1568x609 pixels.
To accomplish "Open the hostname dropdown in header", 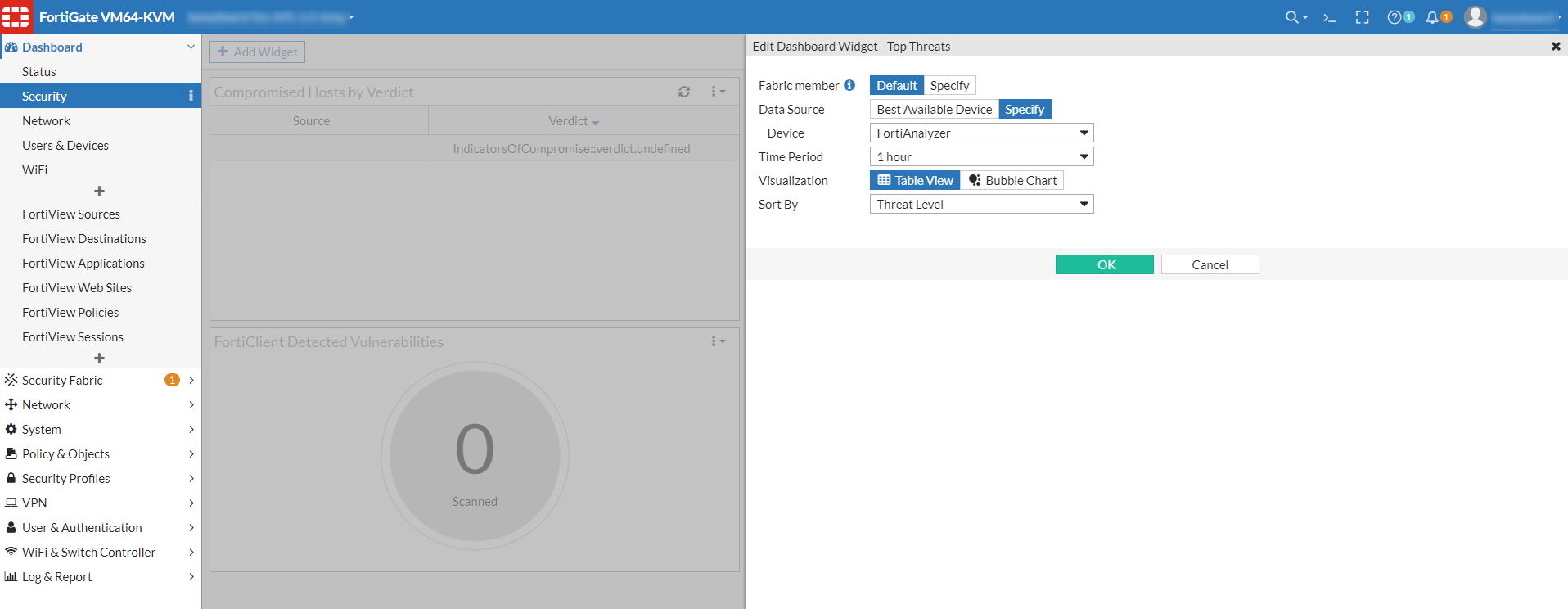I will pos(270,17).
